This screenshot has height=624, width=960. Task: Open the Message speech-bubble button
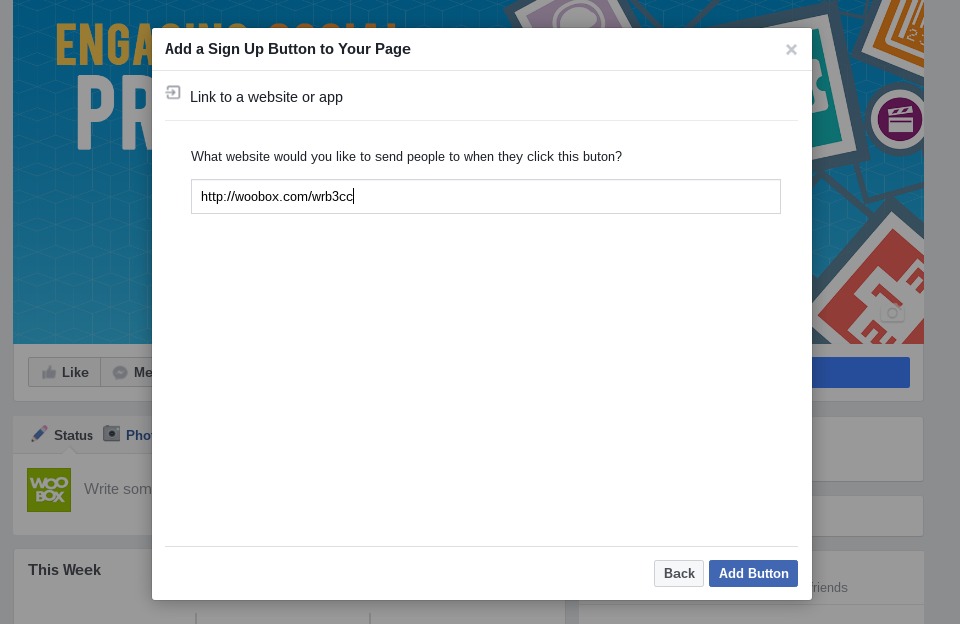(127, 372)
